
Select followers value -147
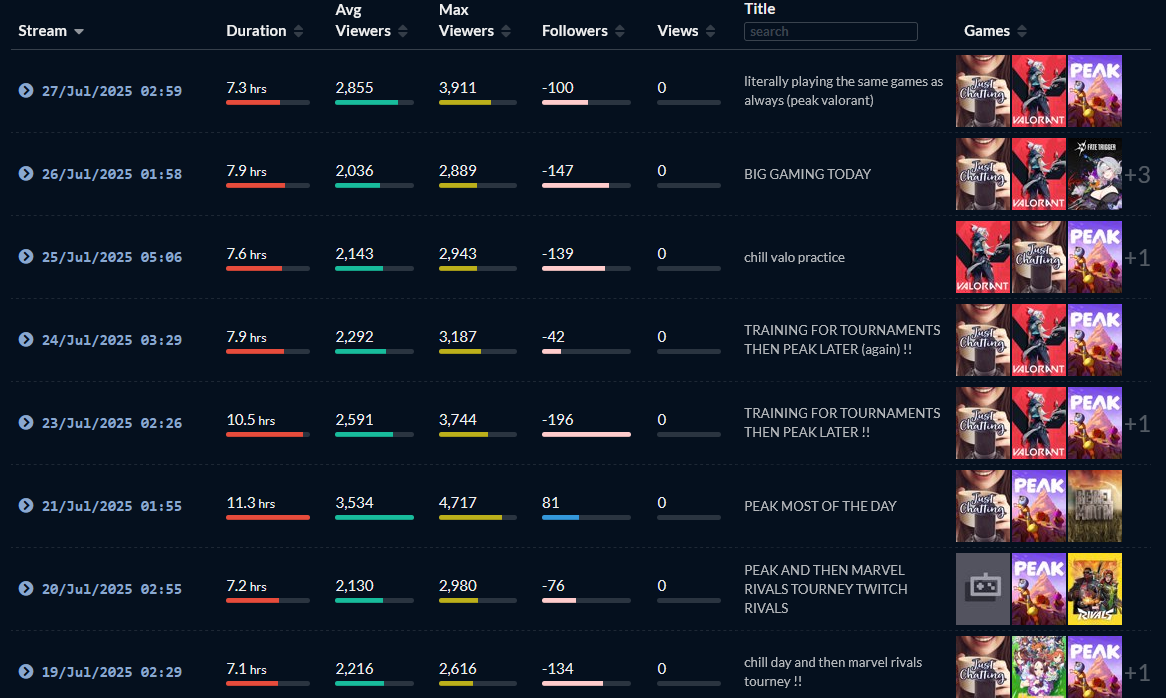(x=558, y=170)
